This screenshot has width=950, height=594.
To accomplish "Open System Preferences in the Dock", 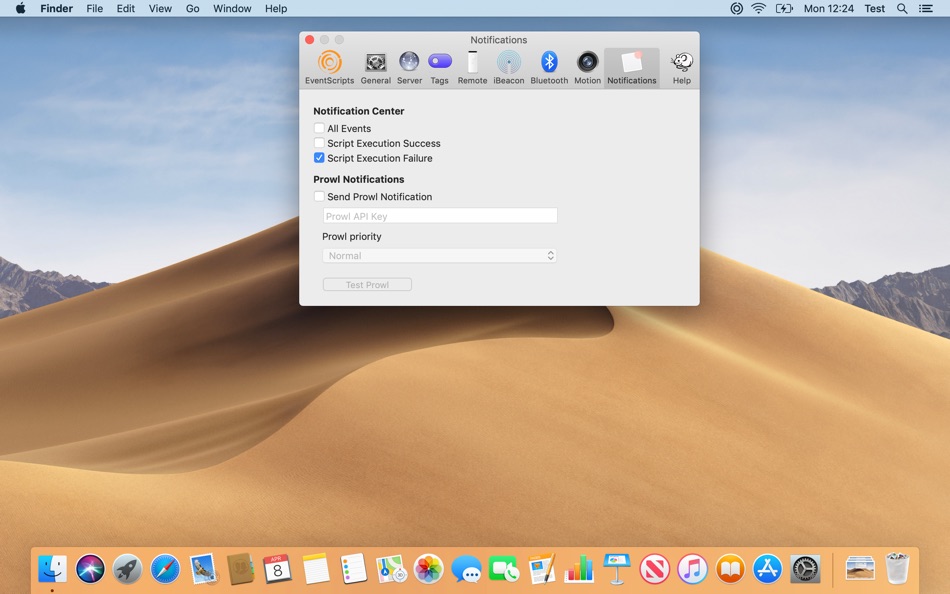I will tap(805, 569).
